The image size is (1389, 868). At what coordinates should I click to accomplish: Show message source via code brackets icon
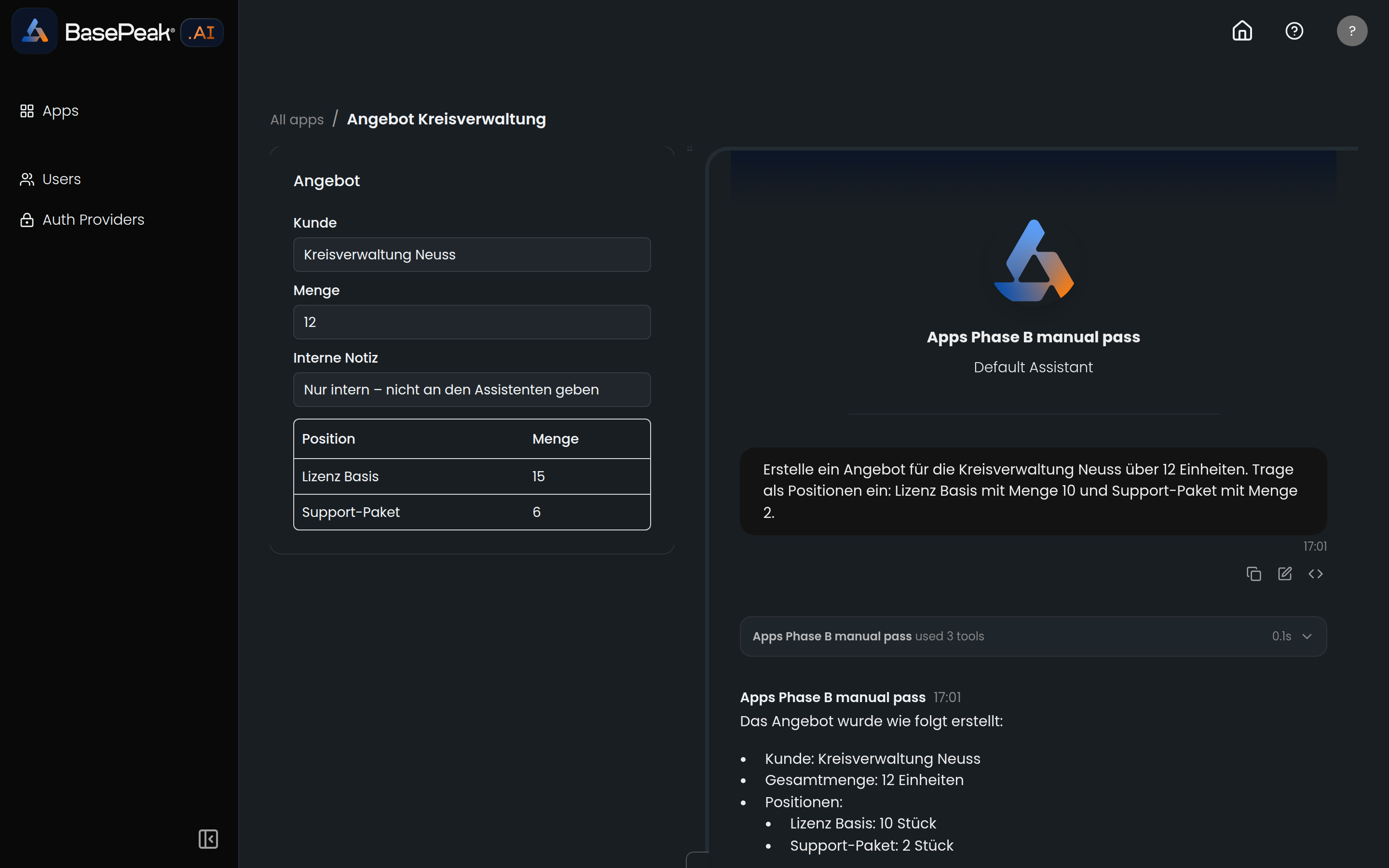[x=1316, y=573]
